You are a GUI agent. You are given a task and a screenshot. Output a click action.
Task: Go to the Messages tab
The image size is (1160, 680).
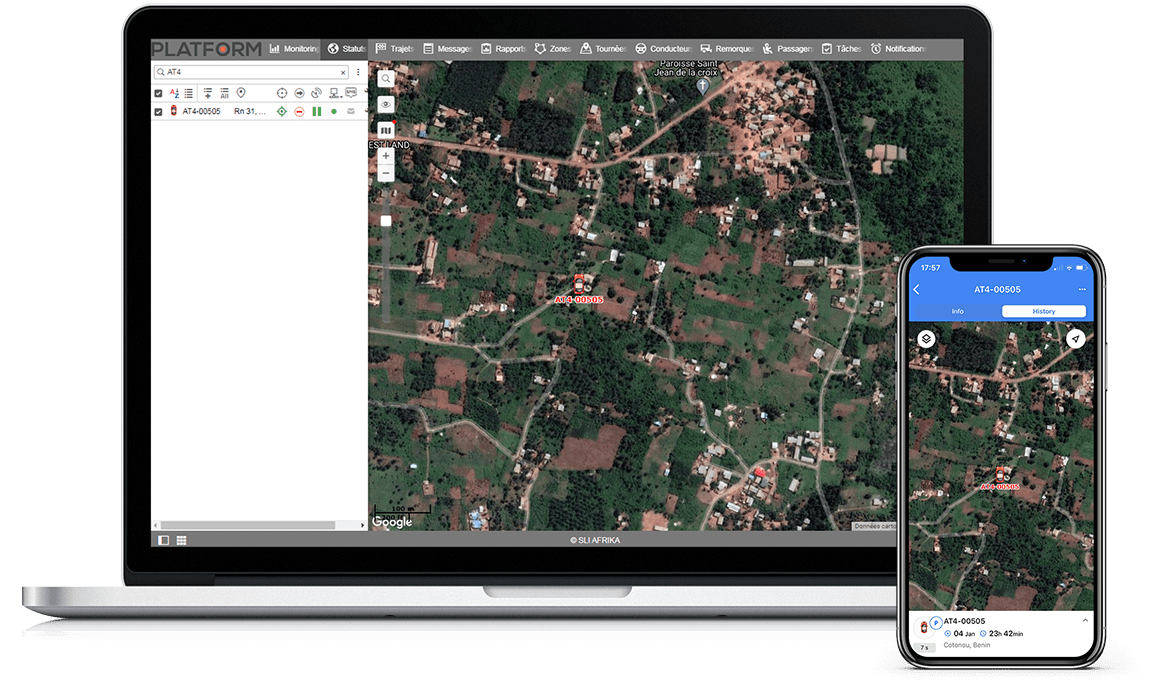[x=447, y=49]
